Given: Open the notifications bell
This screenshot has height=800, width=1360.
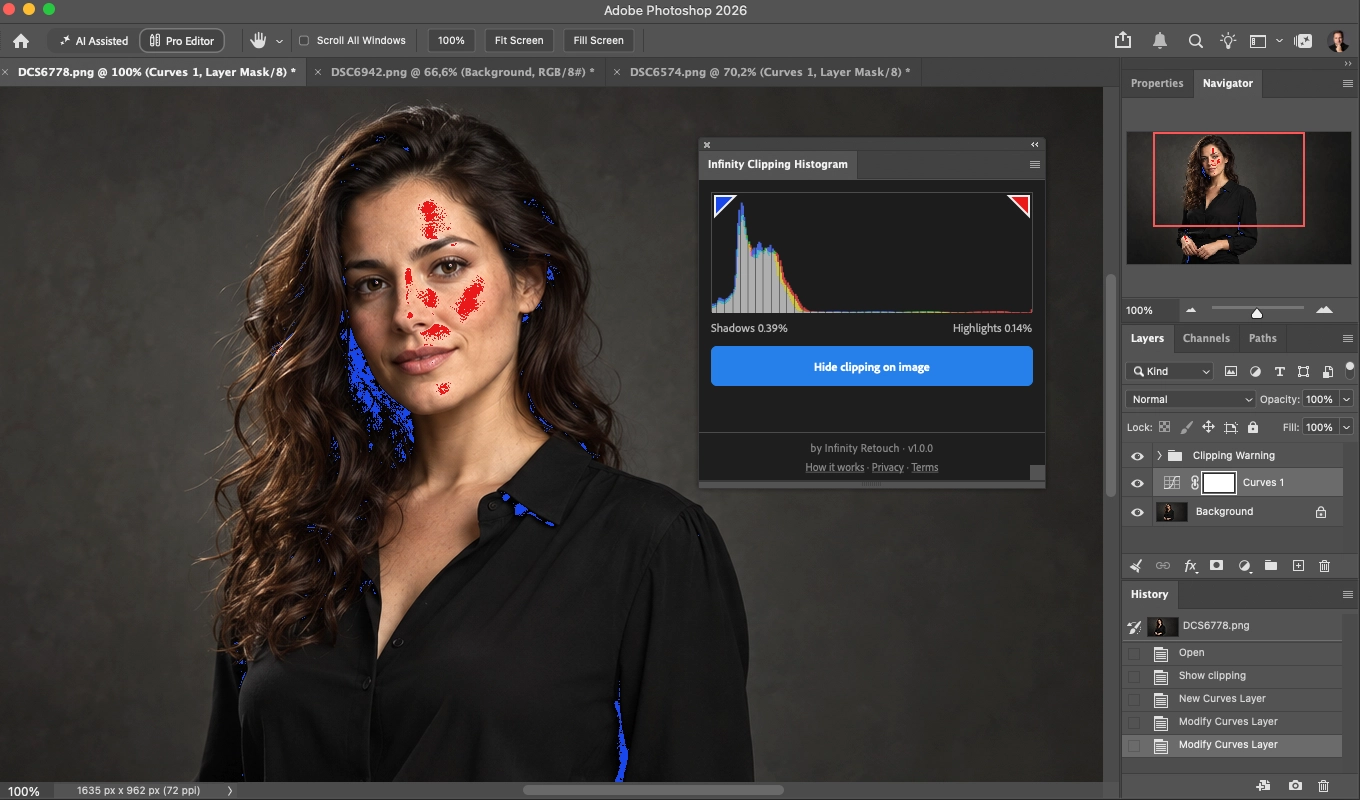Looking at the screenshot, I should pos(1160,41).
